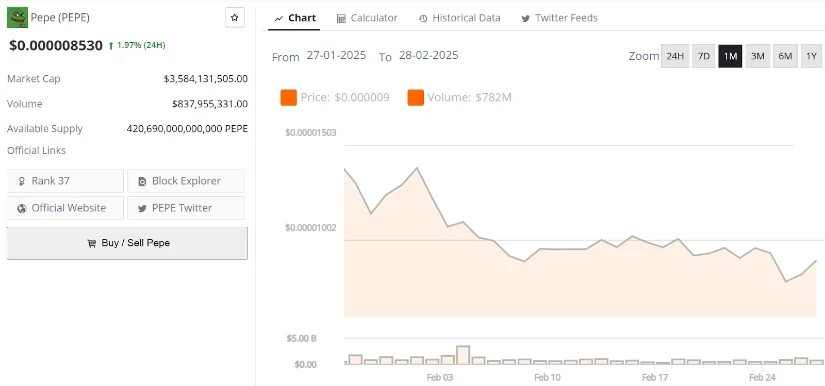Click the Feb 17 axis date label

click(x=655, y=377)
